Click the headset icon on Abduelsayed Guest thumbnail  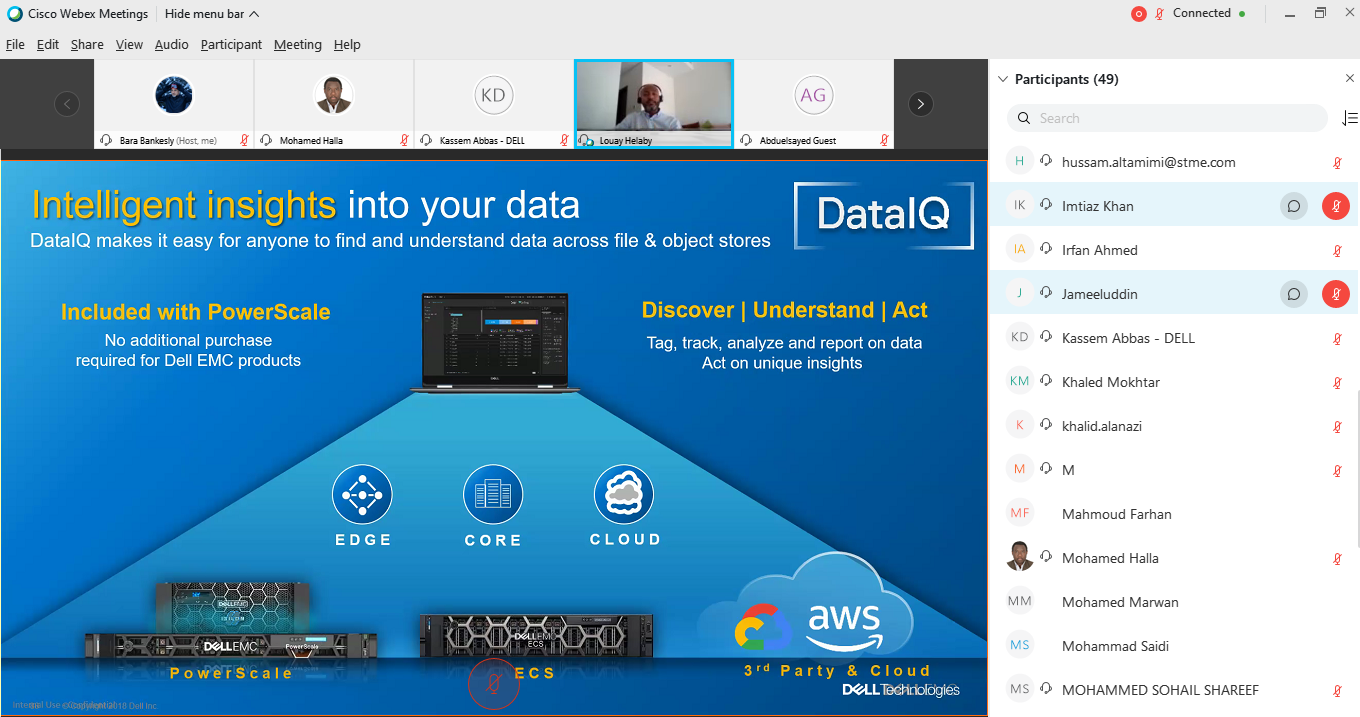746,141
